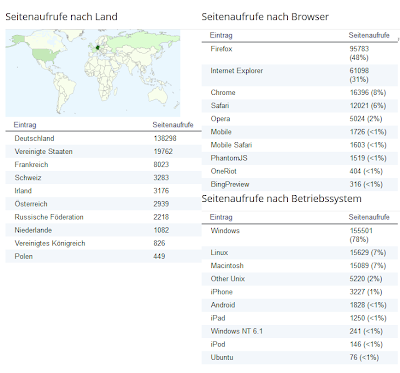Select the 'iPhone' operating system row
This screenshot has height=373, width=400.
click(x=300, y=292)
